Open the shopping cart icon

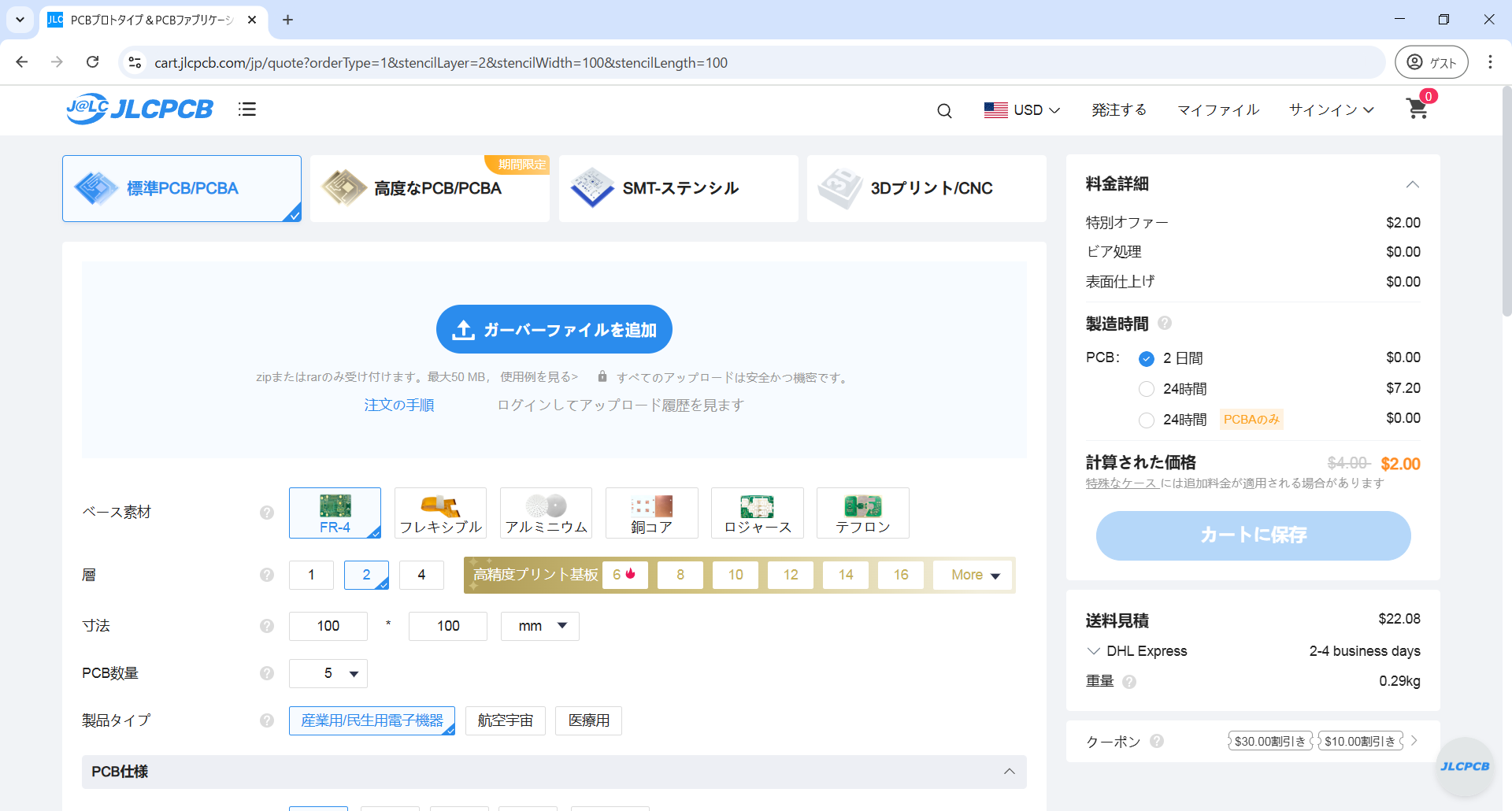[x=1417, y=109]
